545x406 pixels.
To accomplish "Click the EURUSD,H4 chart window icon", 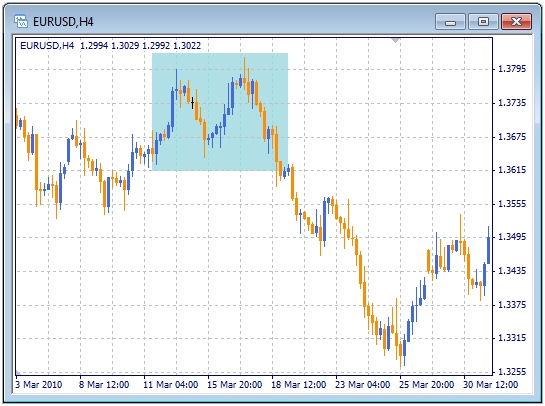I will pyautogui.click(x=21, y=21).
